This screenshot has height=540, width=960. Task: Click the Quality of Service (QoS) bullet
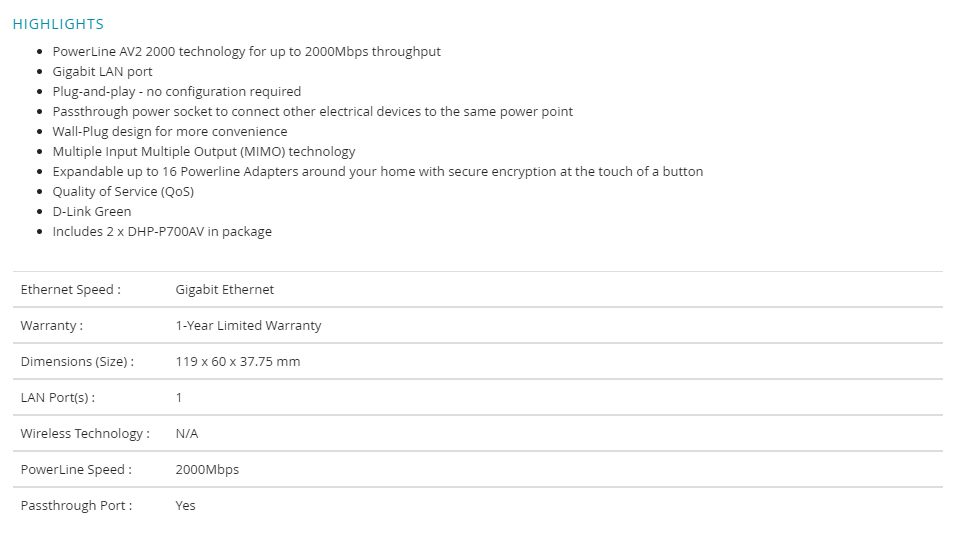[x=123, y=192]
